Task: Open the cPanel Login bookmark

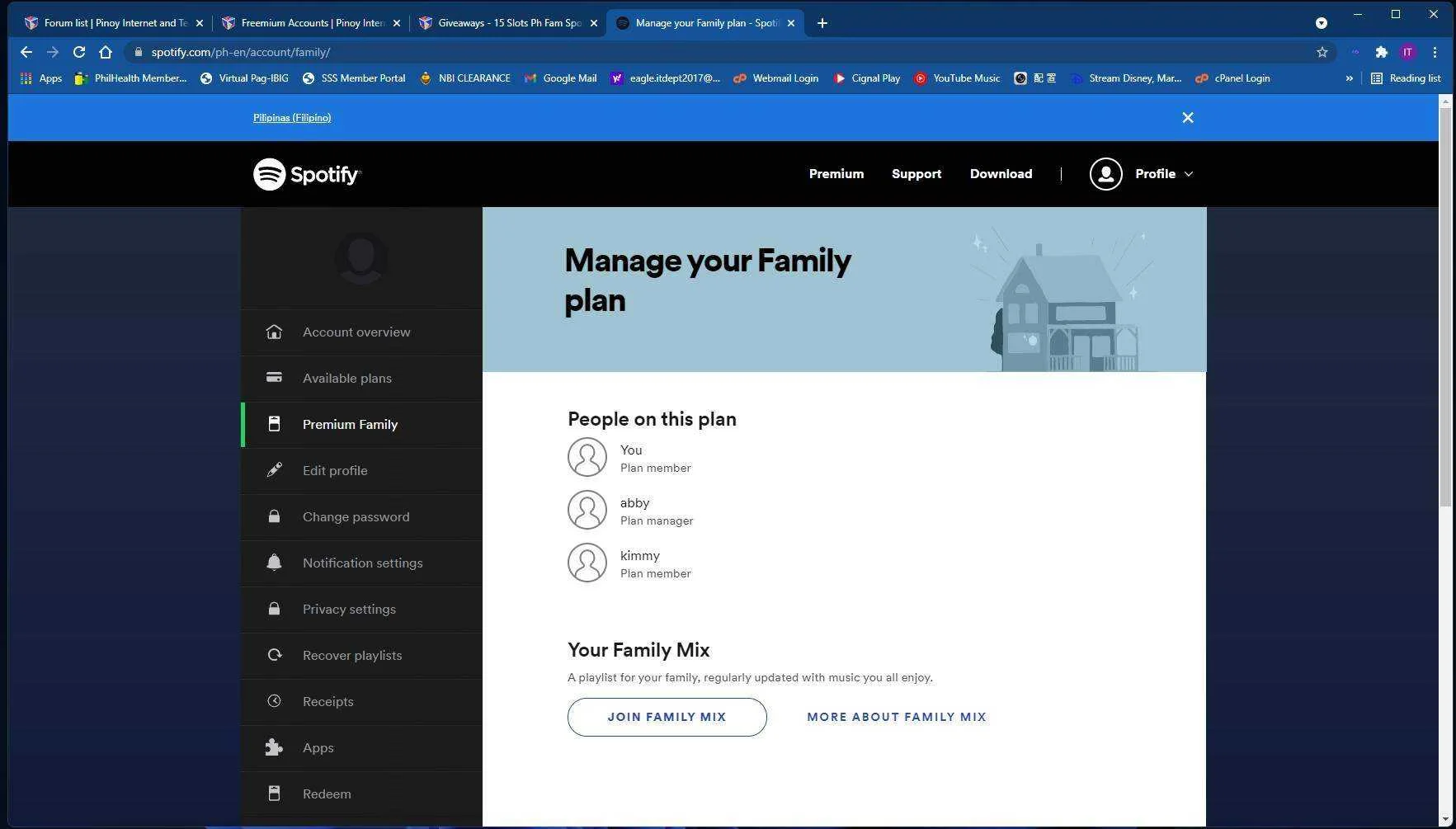Action: pyautogui.click(x=1233, y=78)
